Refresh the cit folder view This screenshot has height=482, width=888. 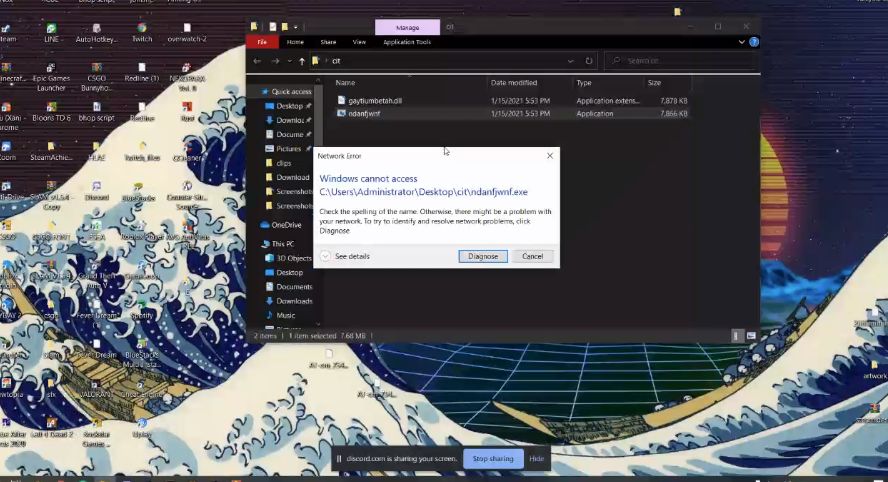point(589,61)
